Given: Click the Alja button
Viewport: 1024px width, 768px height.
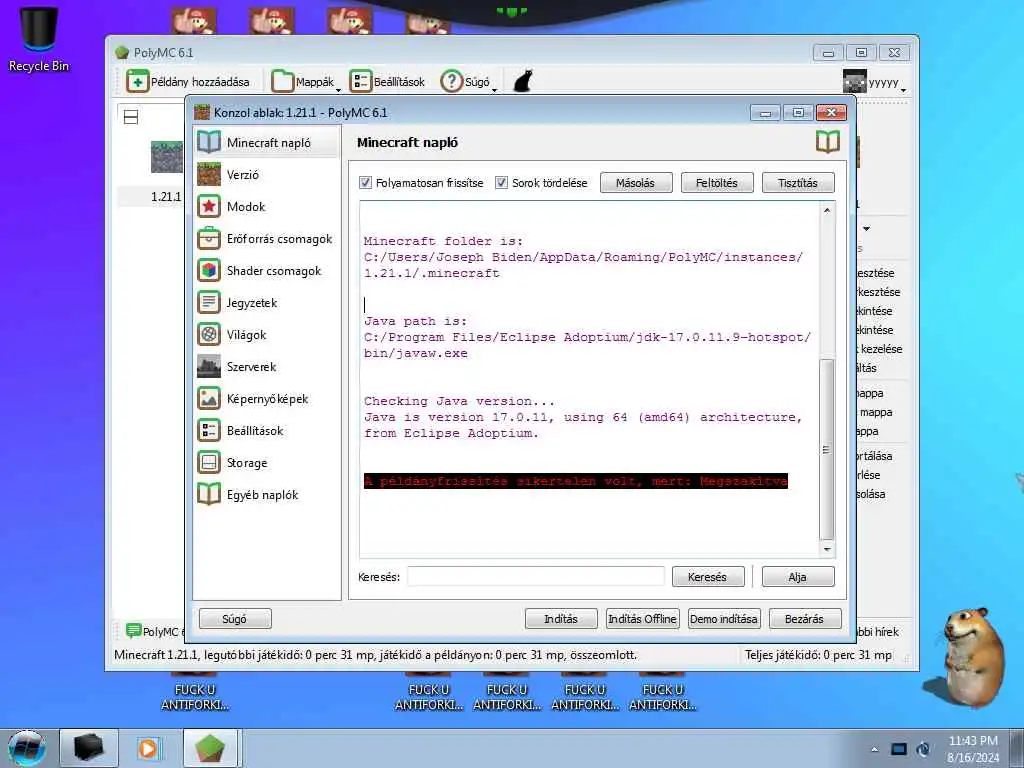Looking at the screenshot, I should click(x=797, y=577).
